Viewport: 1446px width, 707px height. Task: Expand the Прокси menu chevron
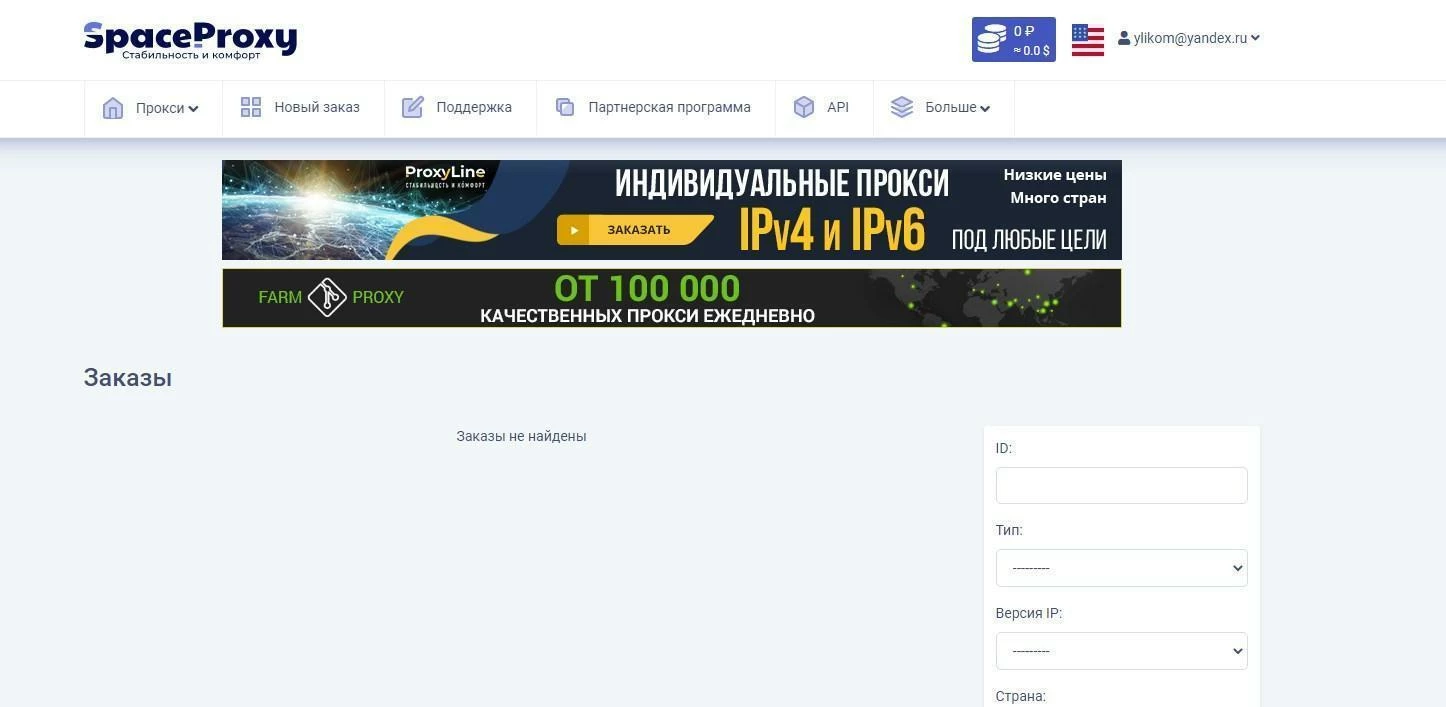(193, 109)
